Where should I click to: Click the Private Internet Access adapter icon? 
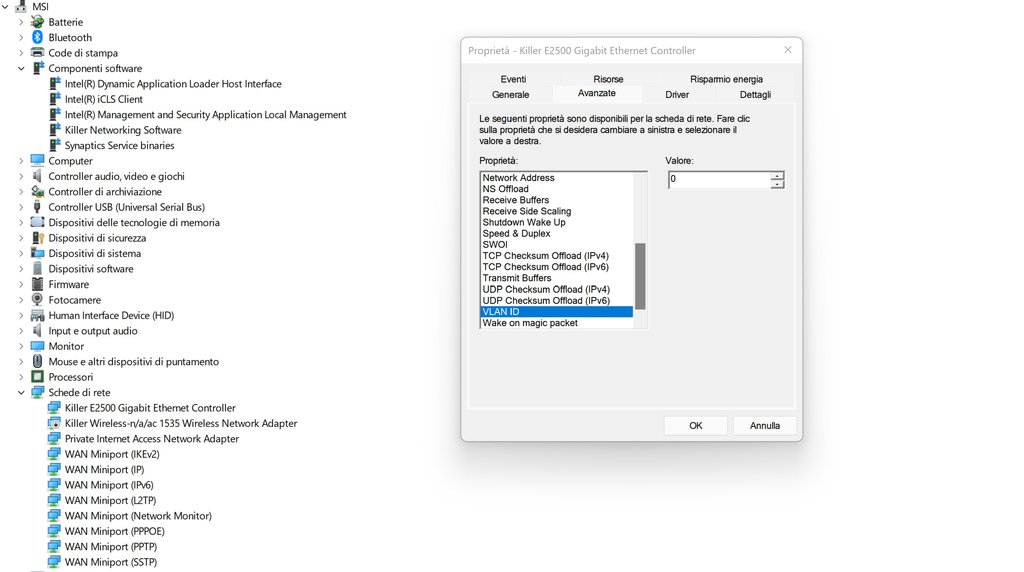[54, 439]
